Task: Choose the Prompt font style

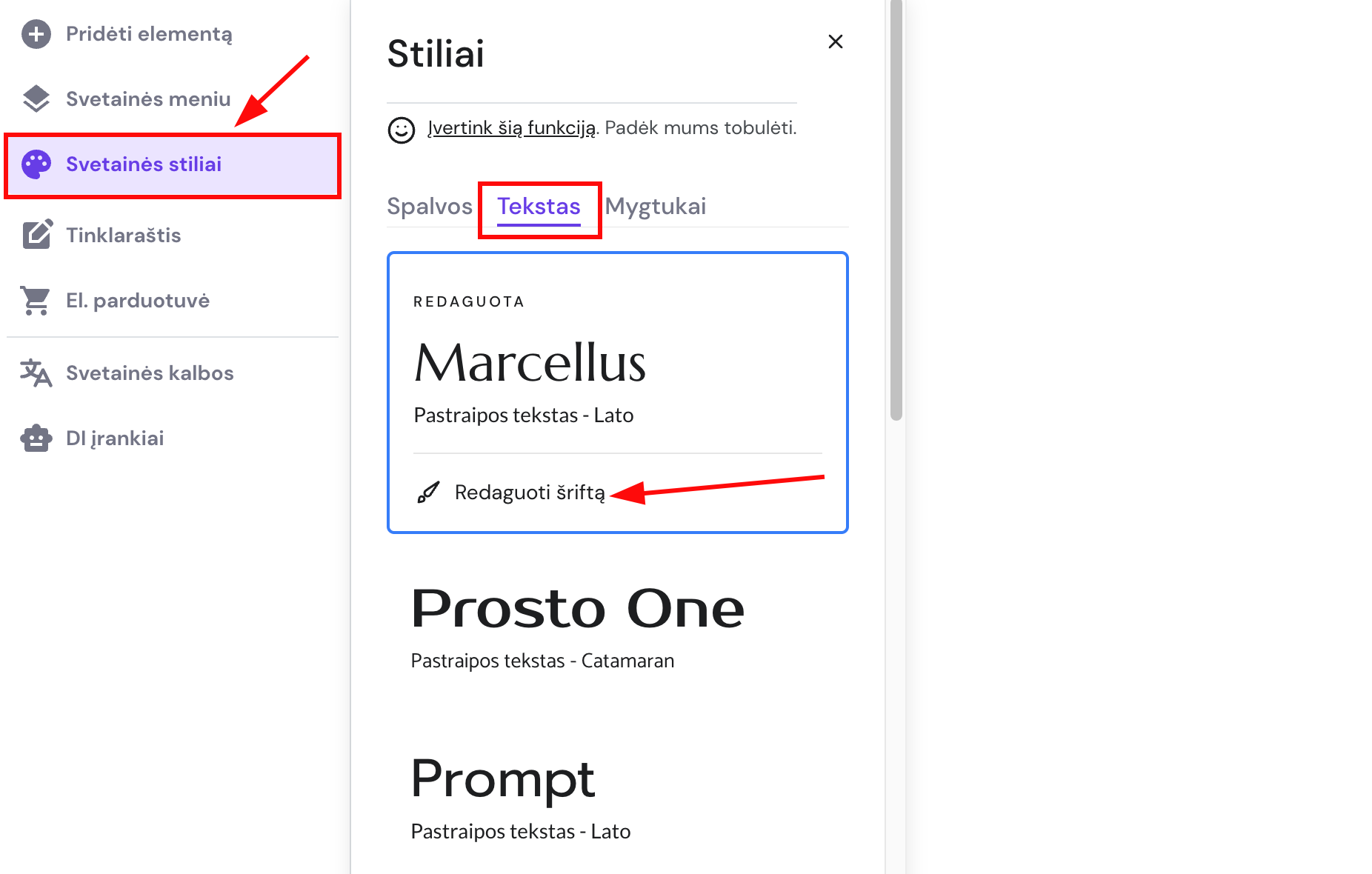Action: [x=504, y=796]
